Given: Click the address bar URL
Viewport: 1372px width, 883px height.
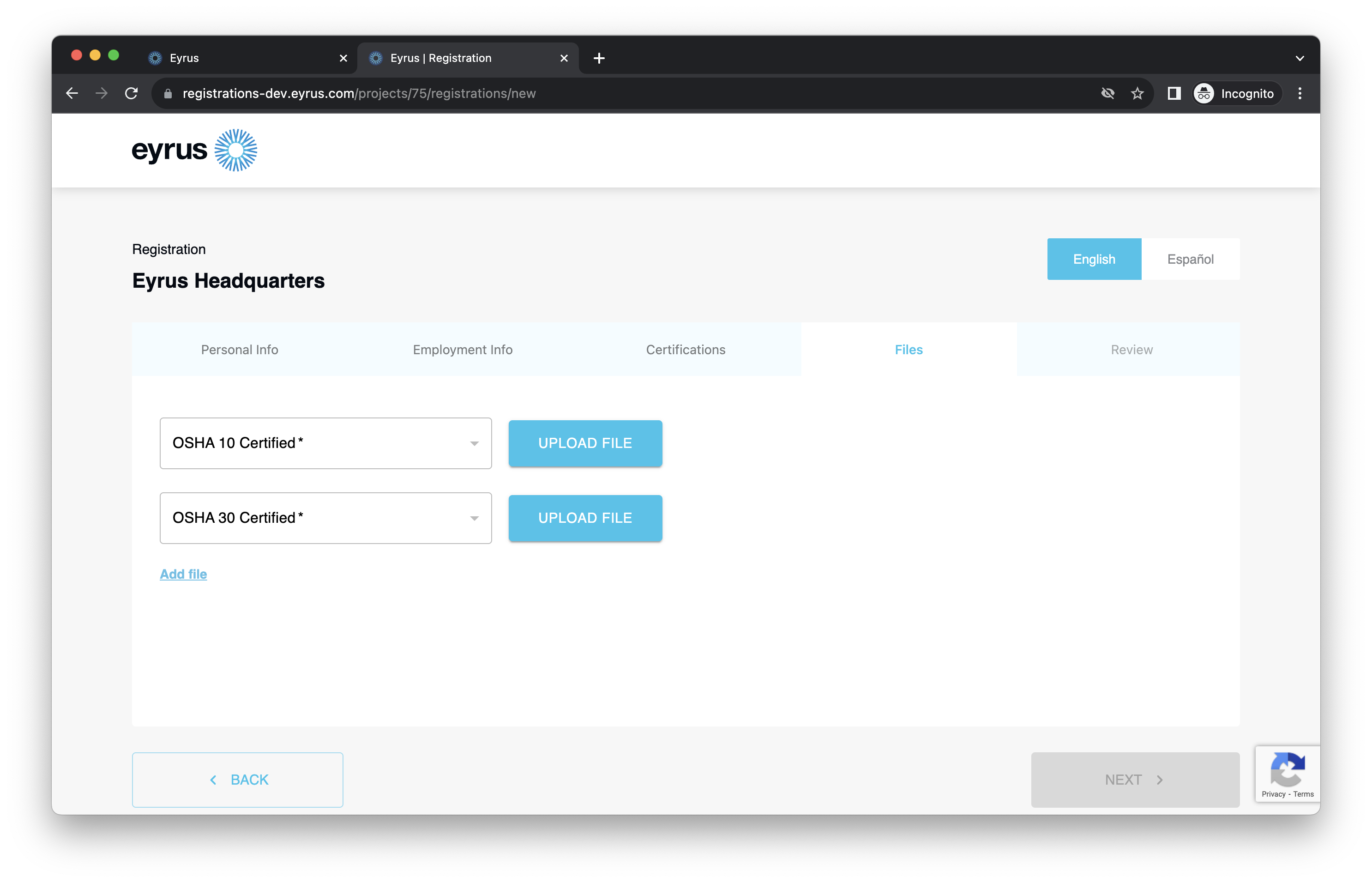Looking at the screenshot, I should [x=359, y=93].
